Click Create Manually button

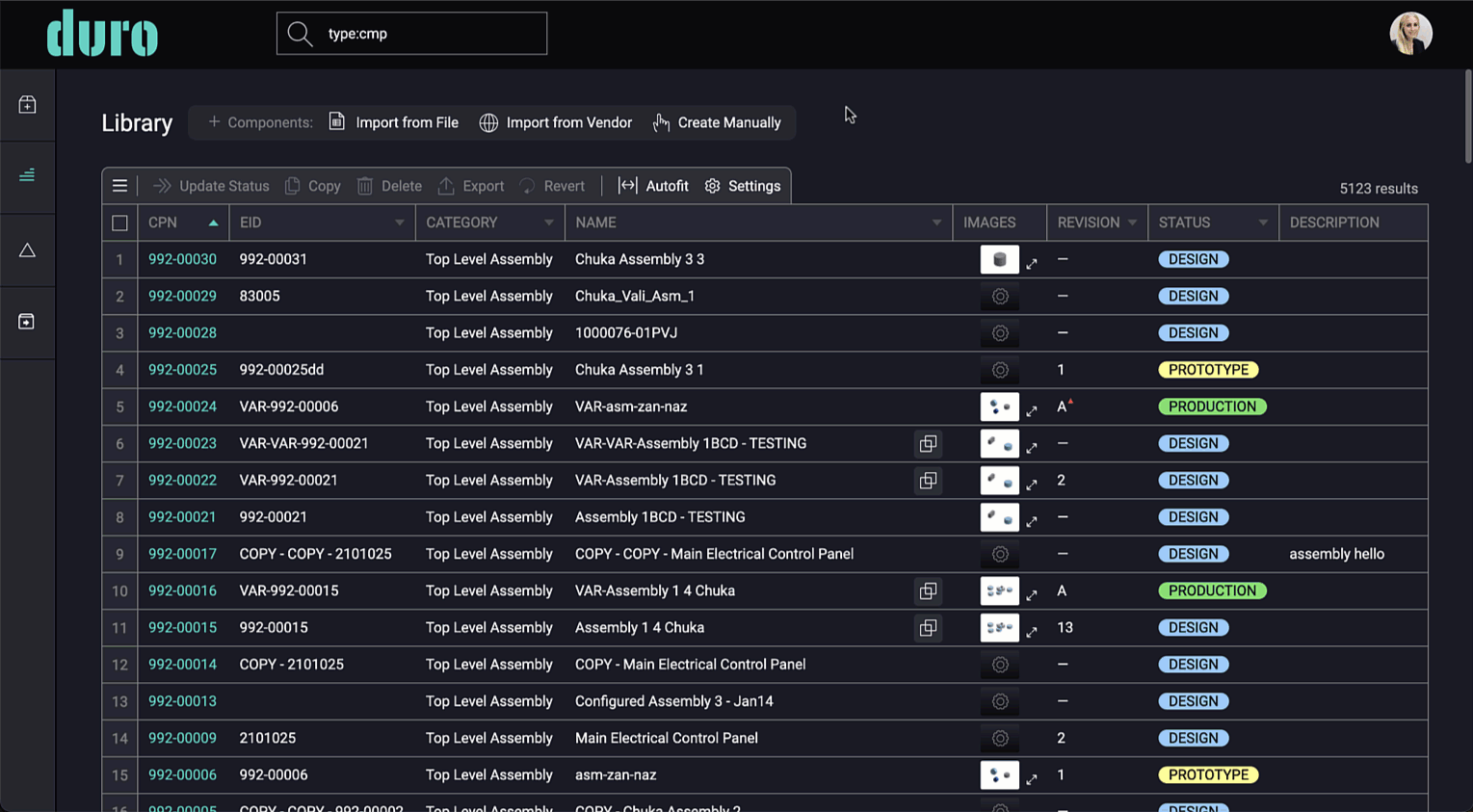click(717, 122)
